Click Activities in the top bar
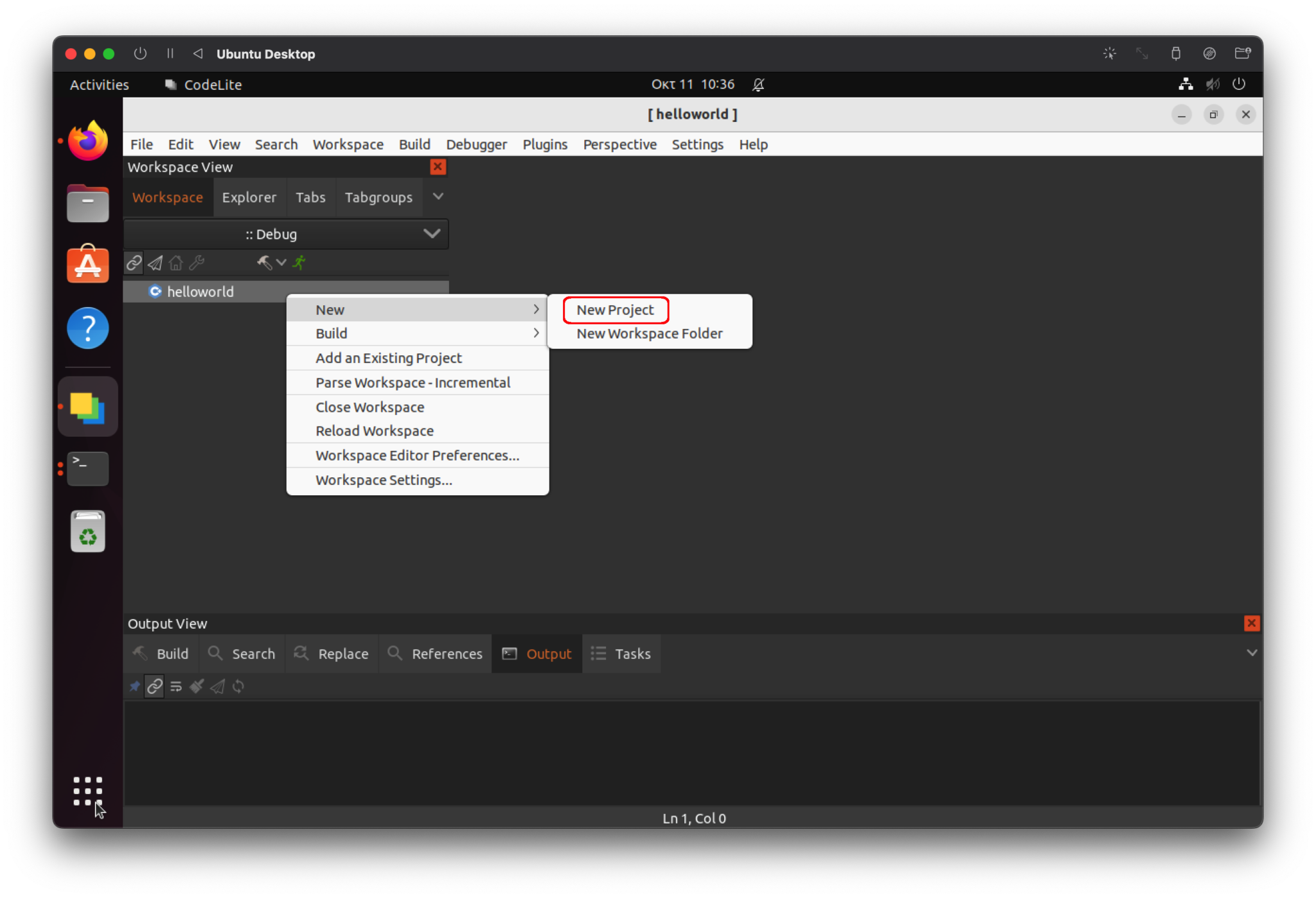The width and height of the screenshot is (1316, 898). [99, 84]
